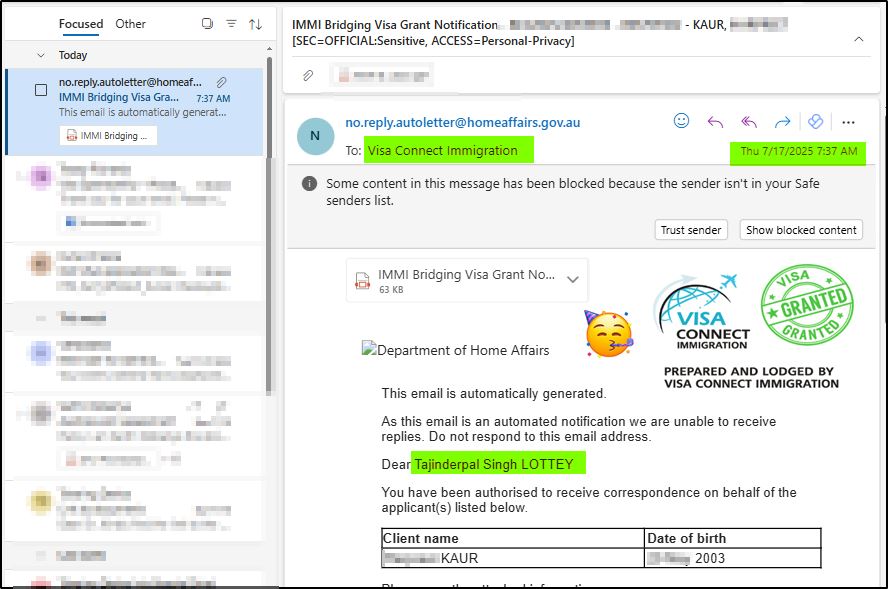Click the name Tajinderpal Singh LOTTEY
The width and height of the screenshot is (888, 589).
click(x=494, y=464)
